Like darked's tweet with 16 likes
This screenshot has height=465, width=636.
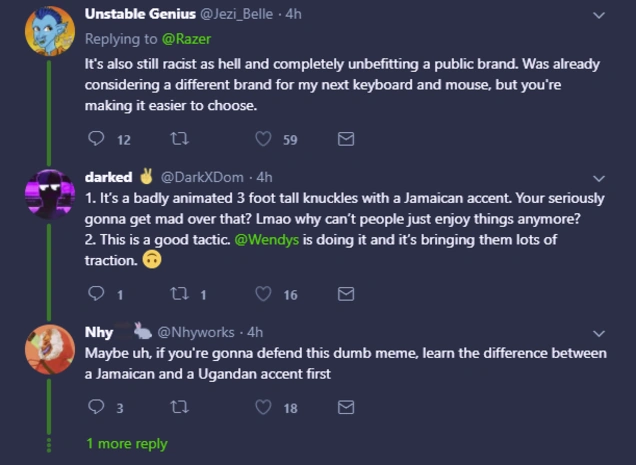click(x=264, y=294)
